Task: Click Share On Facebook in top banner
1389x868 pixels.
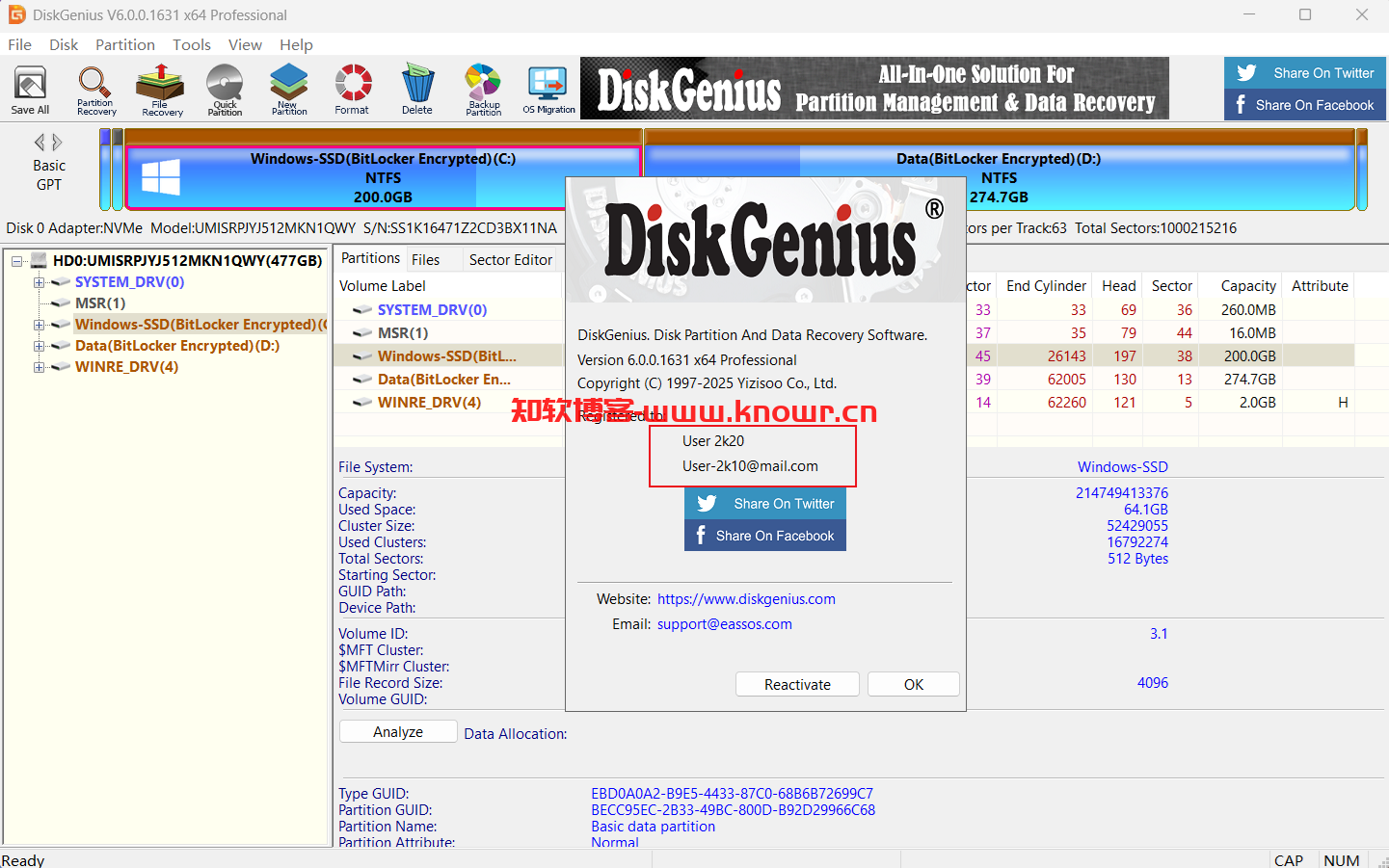Action: [x=1305, y=105]
